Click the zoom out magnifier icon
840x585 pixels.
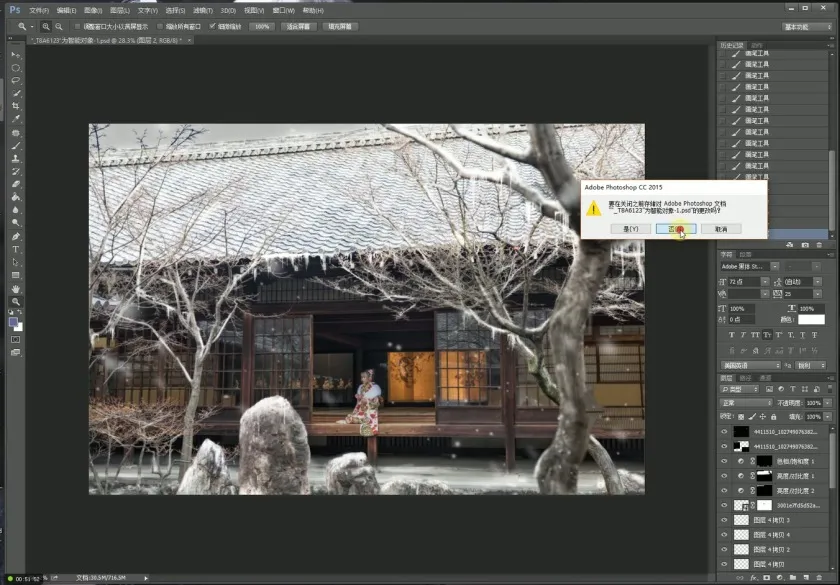pos(59,27)
